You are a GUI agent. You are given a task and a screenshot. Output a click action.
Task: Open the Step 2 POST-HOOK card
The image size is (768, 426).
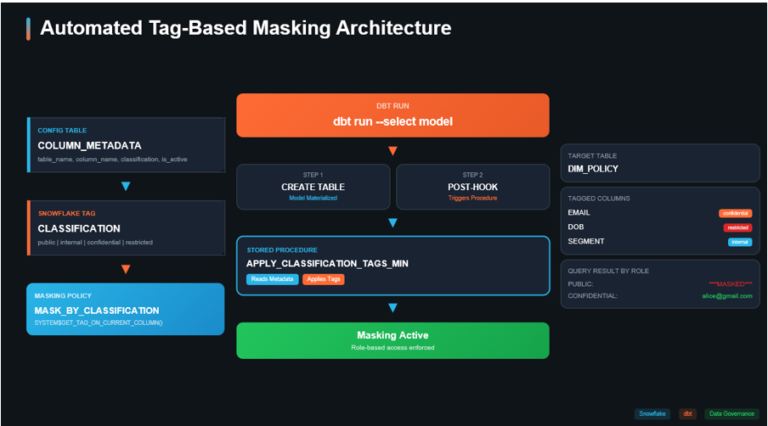pos(472,187)
